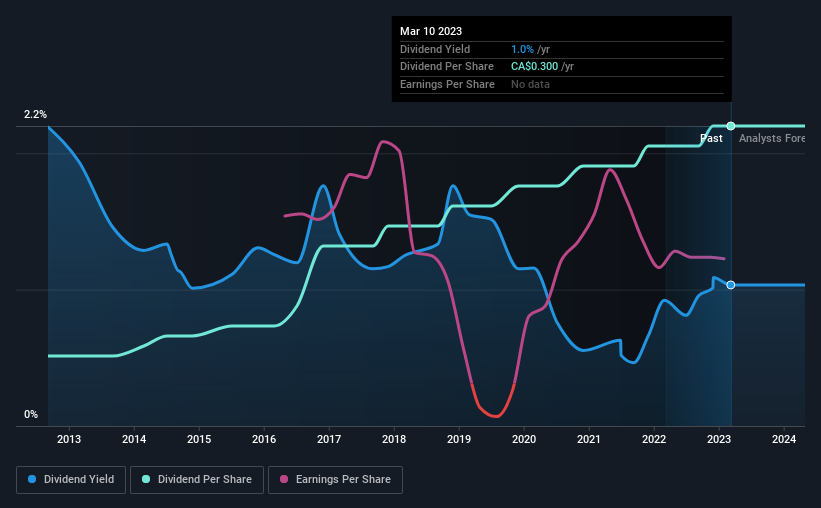Click the 2.2% y-axis label
The width and height of the screenshot is (821, 508).
(35, 114)
